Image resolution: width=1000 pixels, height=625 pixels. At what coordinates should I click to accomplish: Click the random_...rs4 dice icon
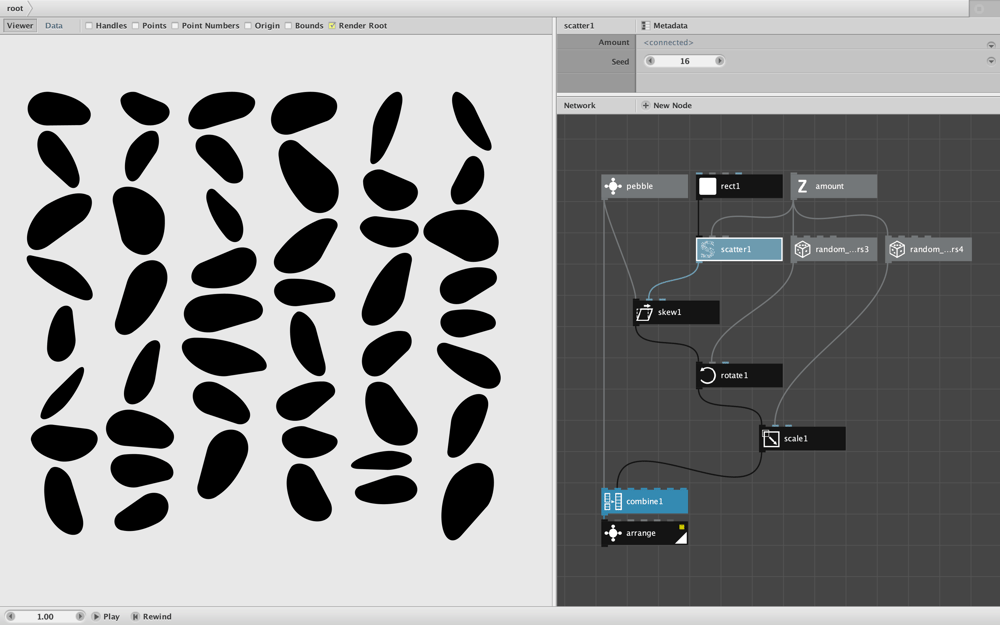(897, 249)
